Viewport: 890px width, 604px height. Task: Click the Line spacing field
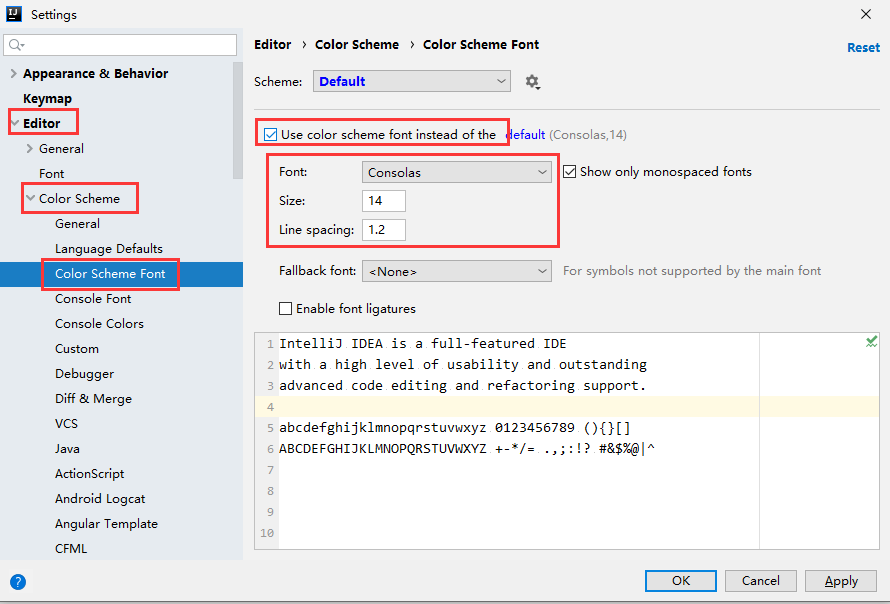pyautogui.click(x=384, y=229)
